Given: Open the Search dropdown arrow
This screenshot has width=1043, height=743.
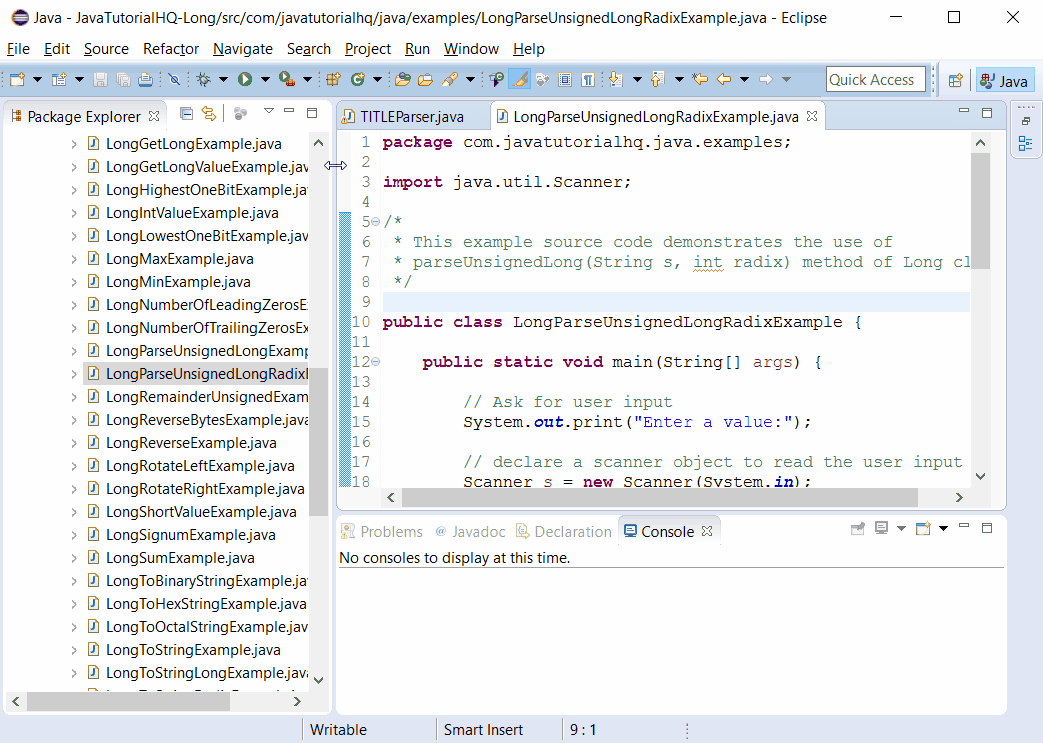Looking at the screenshot, I should [x=470, y=80].
